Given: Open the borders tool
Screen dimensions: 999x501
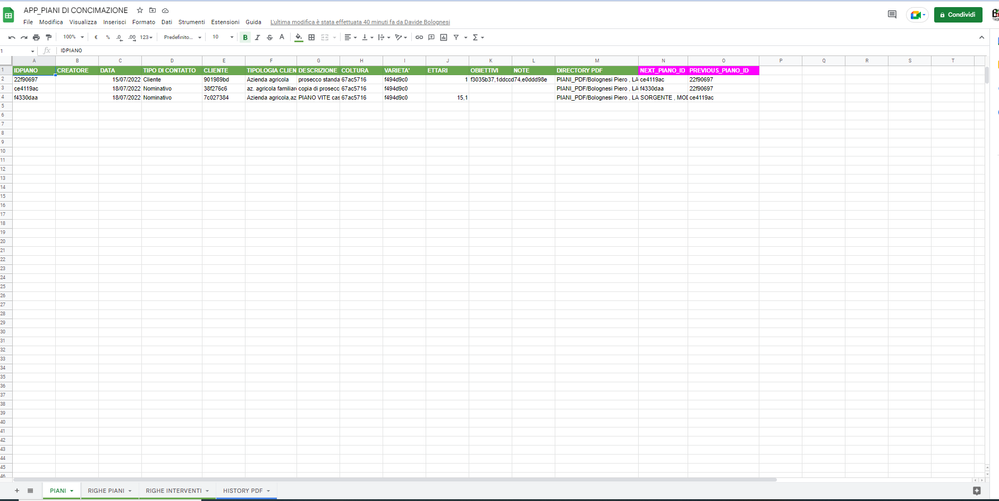Looking at the screenshot, I should coord(312,38).
